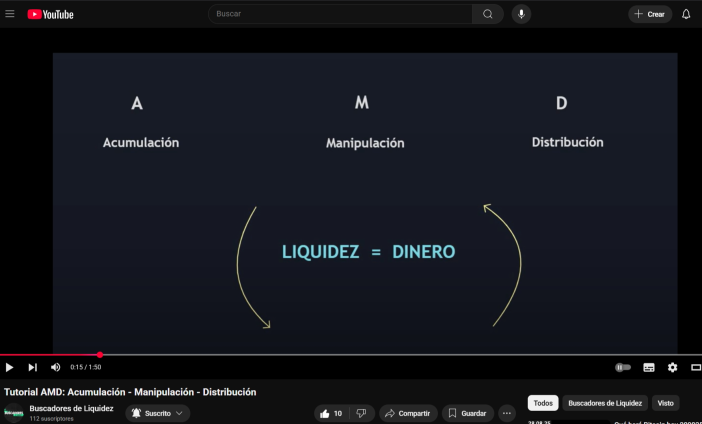
Task: Click the Buscar search input field
Action: click(340, 14)
